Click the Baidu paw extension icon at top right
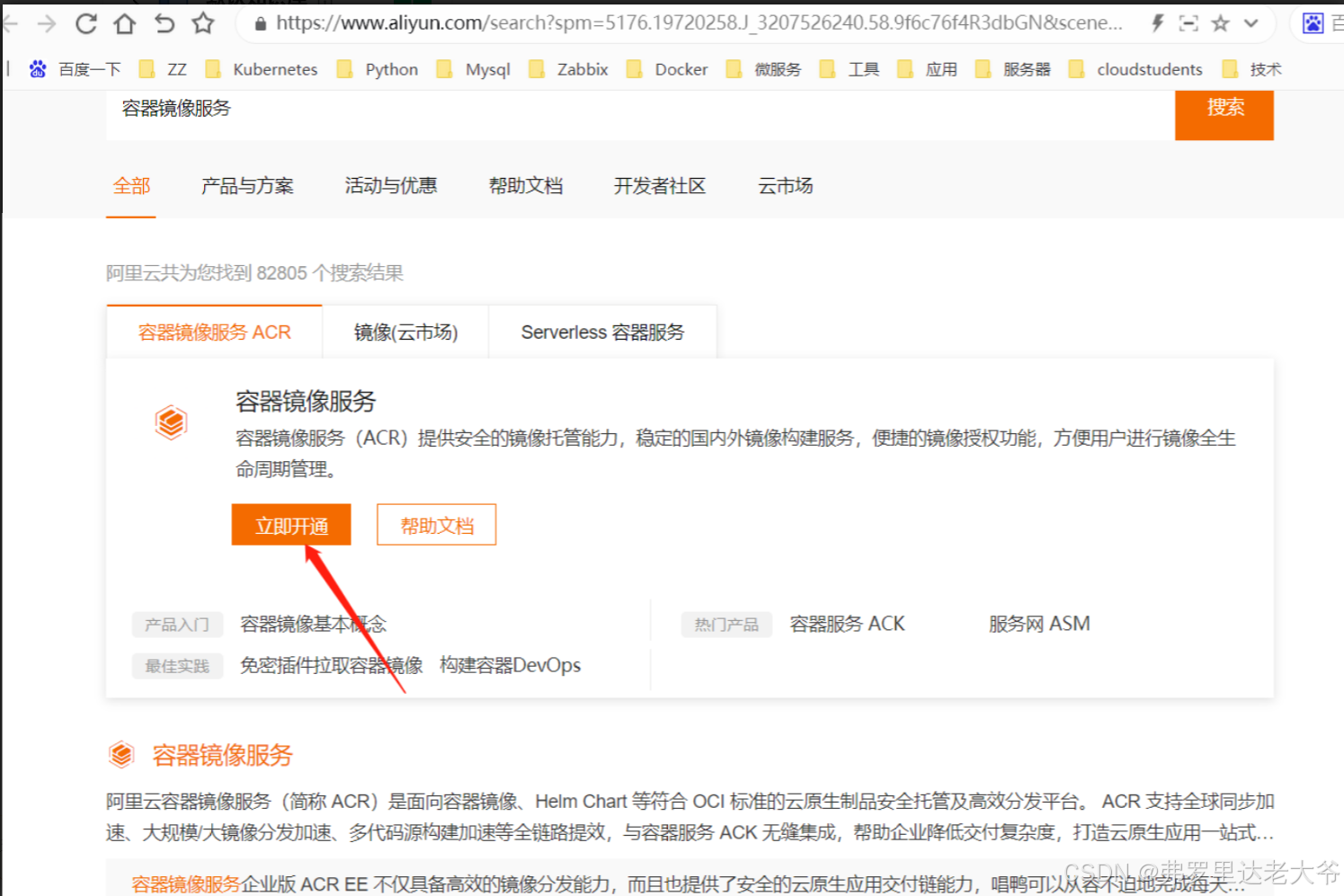 [1313, 23]
